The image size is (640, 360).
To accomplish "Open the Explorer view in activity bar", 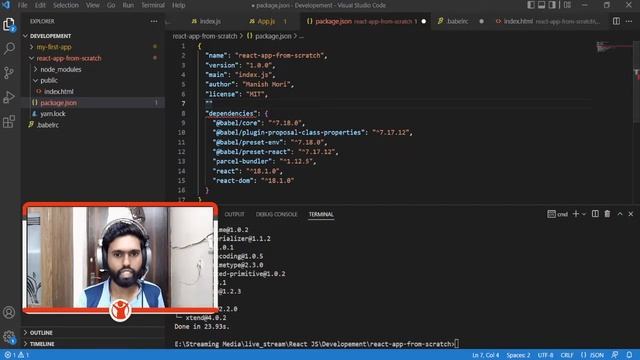I will [x=9, y=24].
